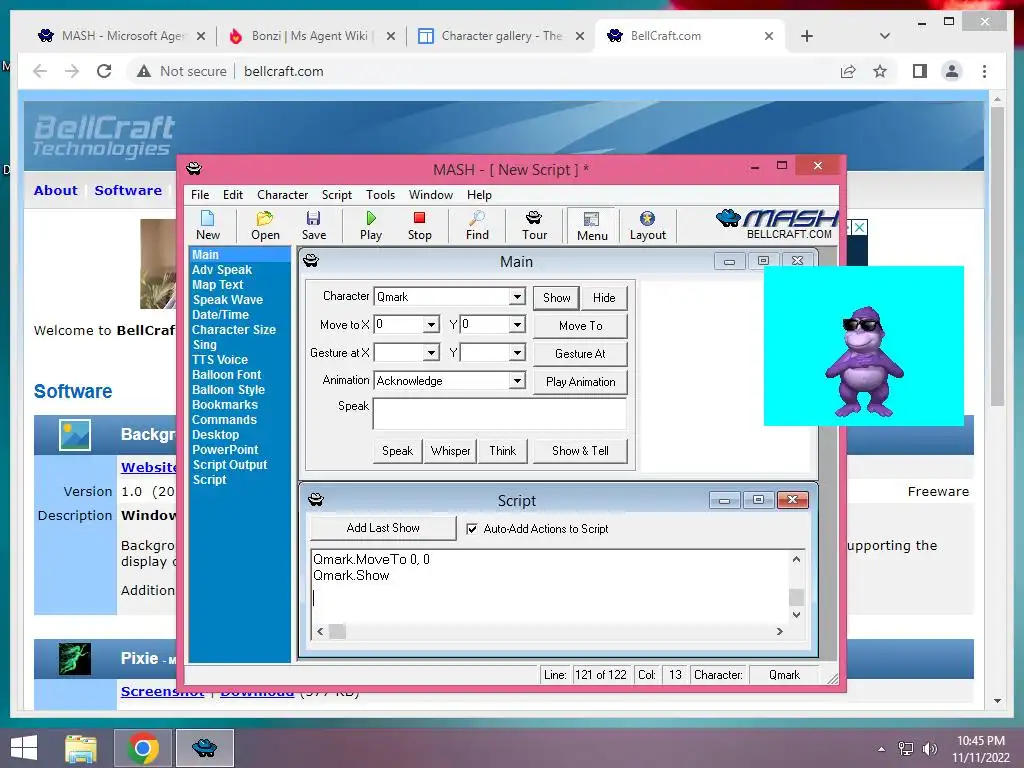Click the Add Last Show button
The width and height of the screenshot is (1024, 768).
click(383, 528)
